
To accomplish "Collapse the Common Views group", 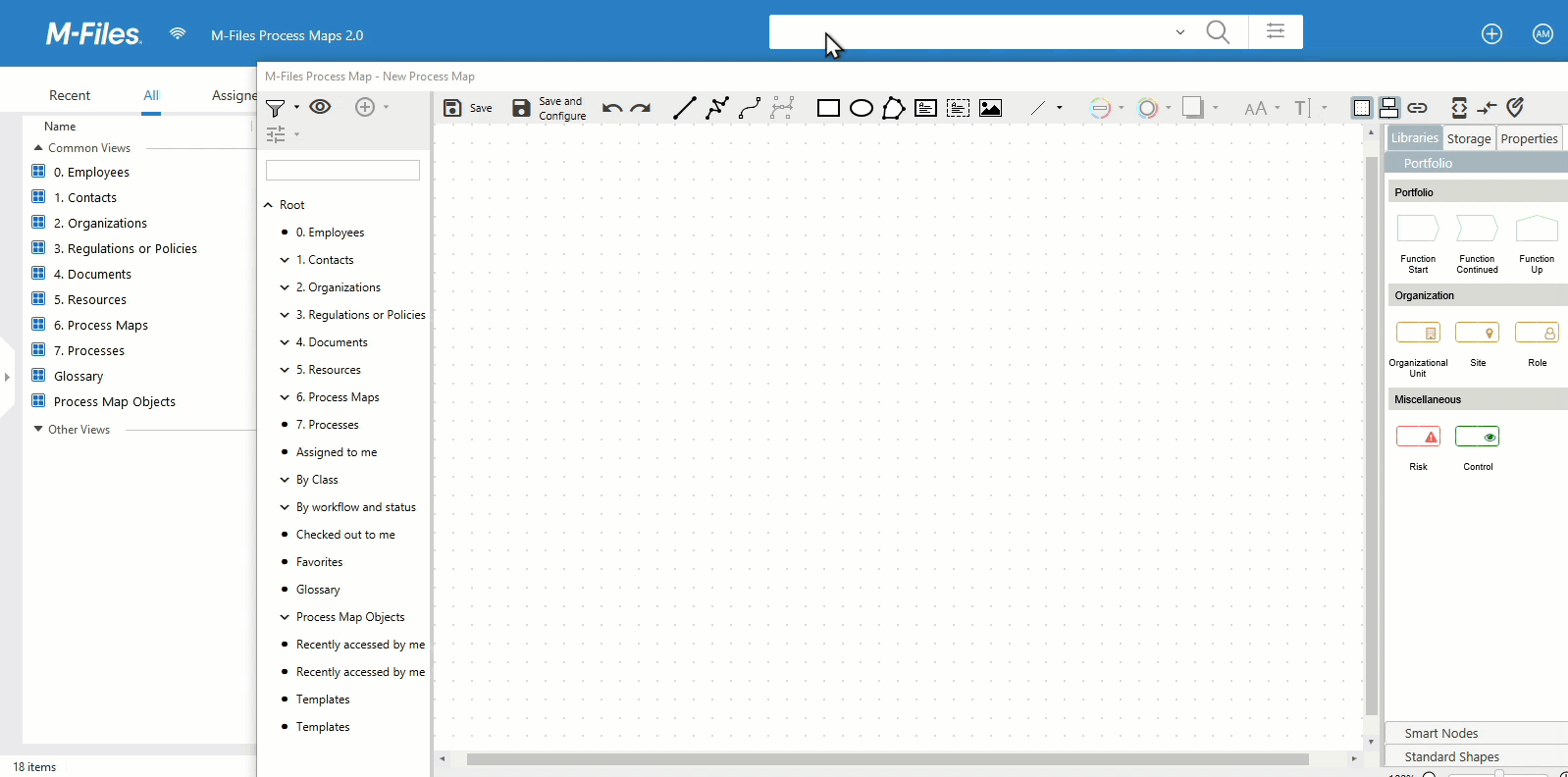I will [38, 148].
